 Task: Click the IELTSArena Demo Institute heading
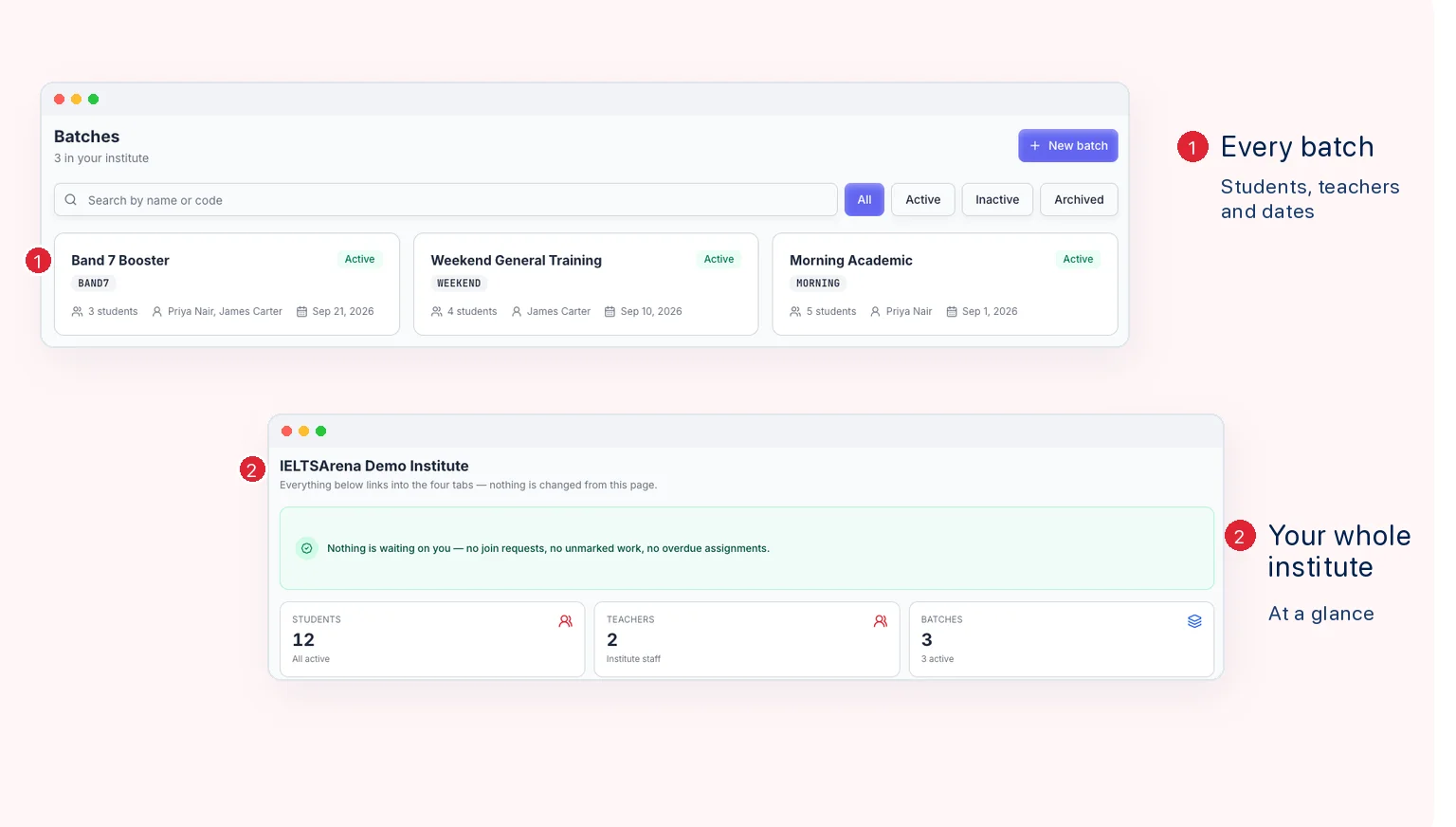(374, 466)
